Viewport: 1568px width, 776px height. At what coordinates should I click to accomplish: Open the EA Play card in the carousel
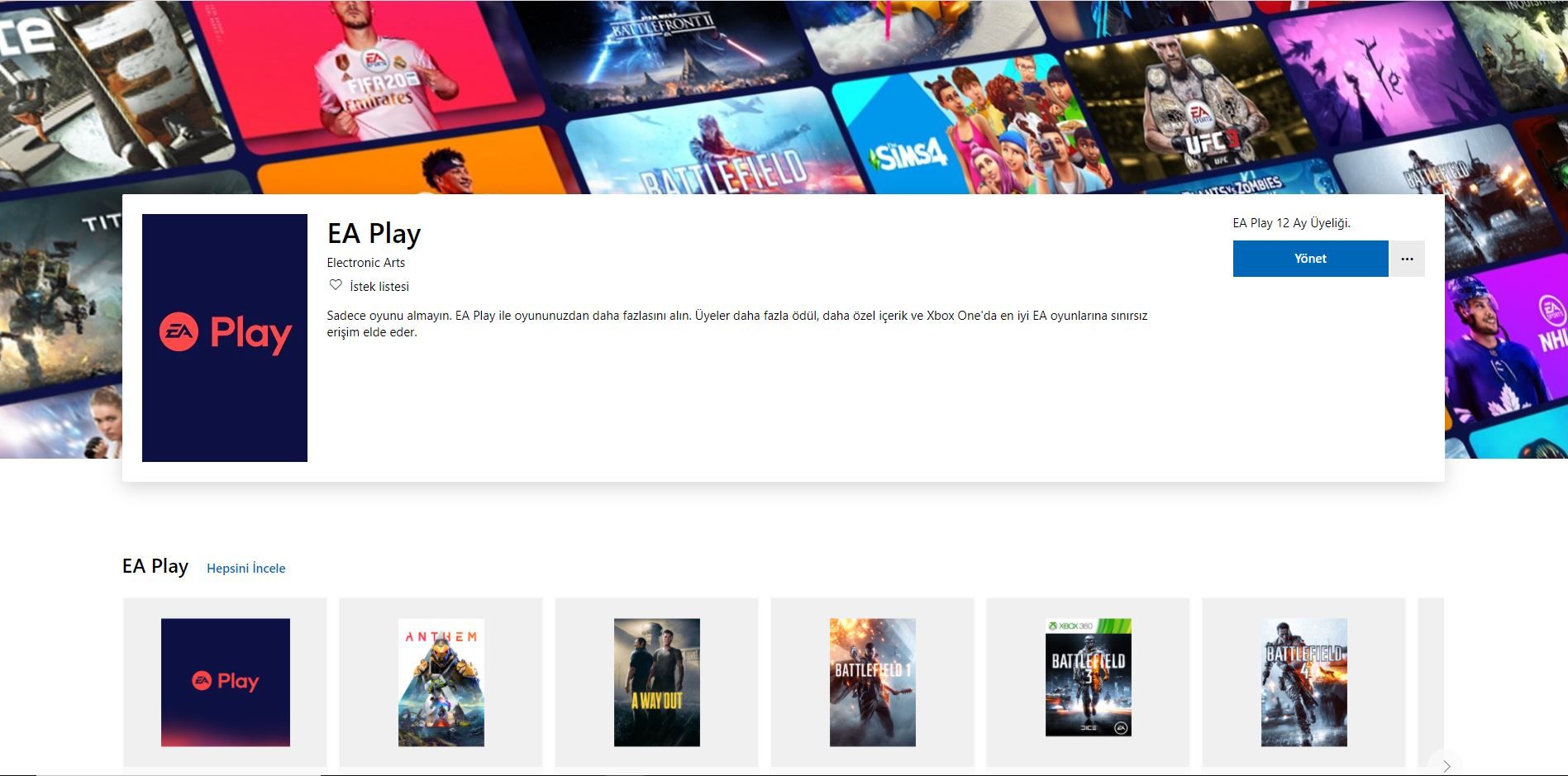click(226, 683)
